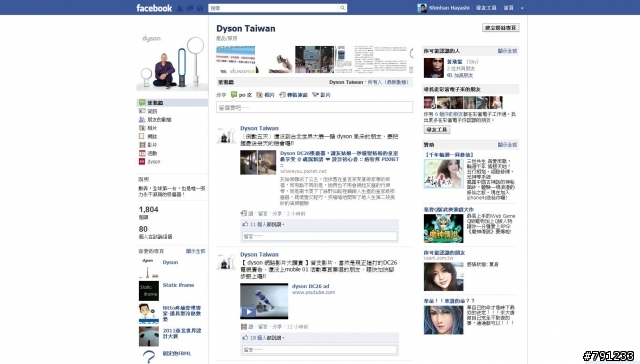Open i-part.com.tw ad photo
This screenshot has height=364, width=640.
coord(443,276)
